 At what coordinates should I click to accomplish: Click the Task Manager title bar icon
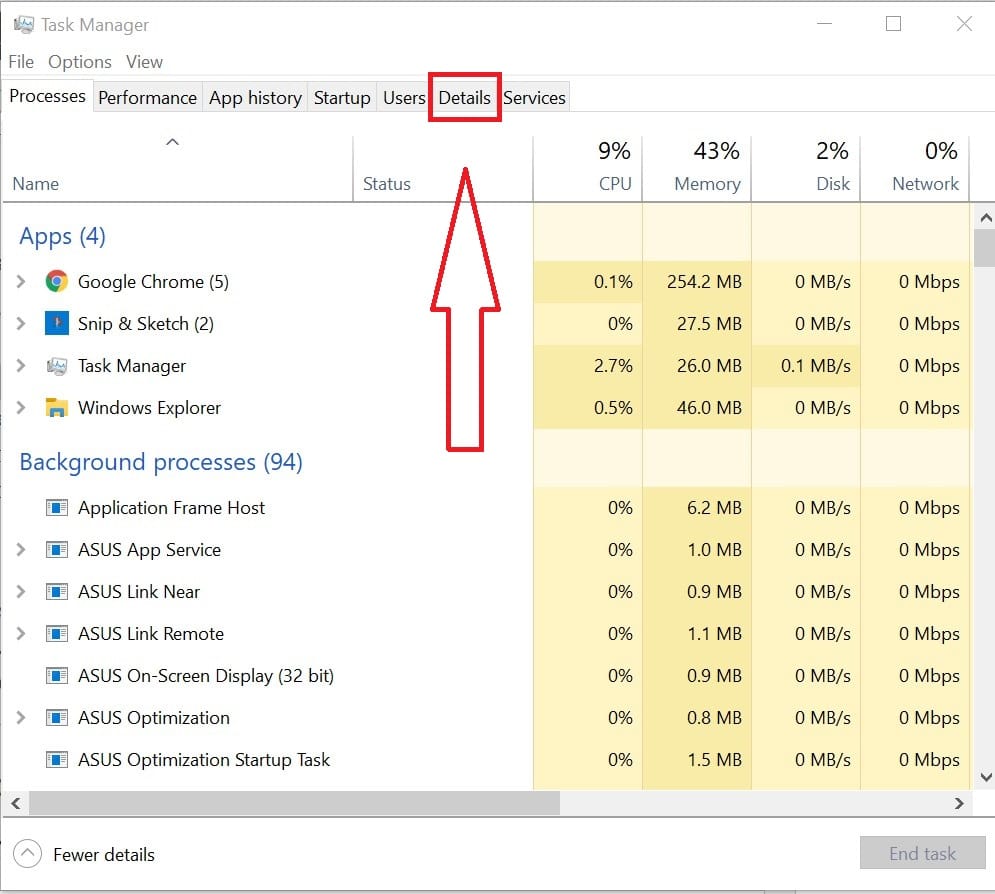click(23, 25)
